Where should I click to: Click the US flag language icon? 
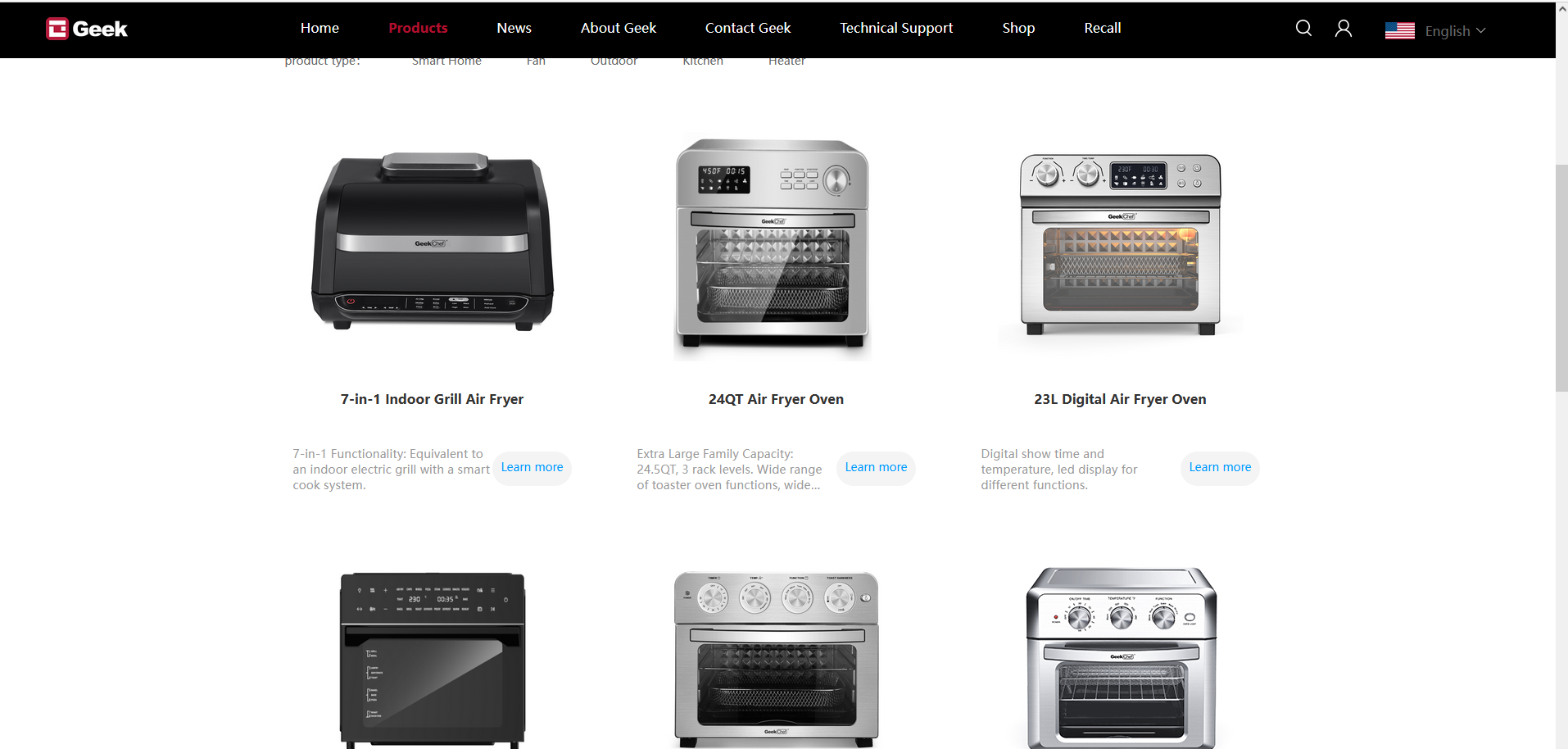click(1399, 30)
